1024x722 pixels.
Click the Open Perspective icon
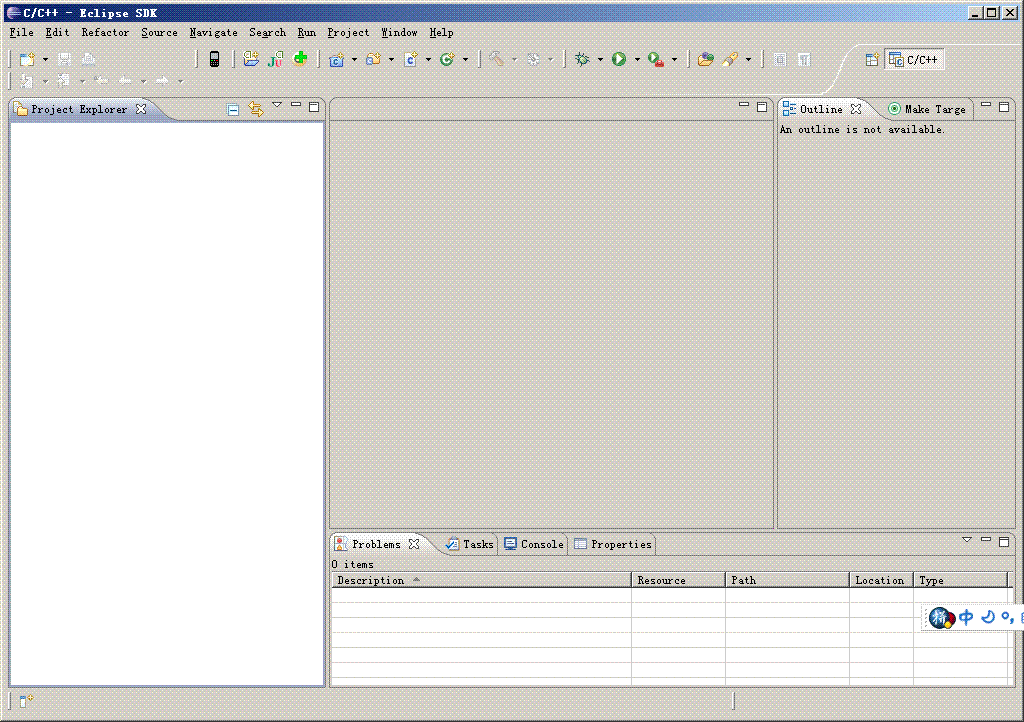click(x=872, y=59)
